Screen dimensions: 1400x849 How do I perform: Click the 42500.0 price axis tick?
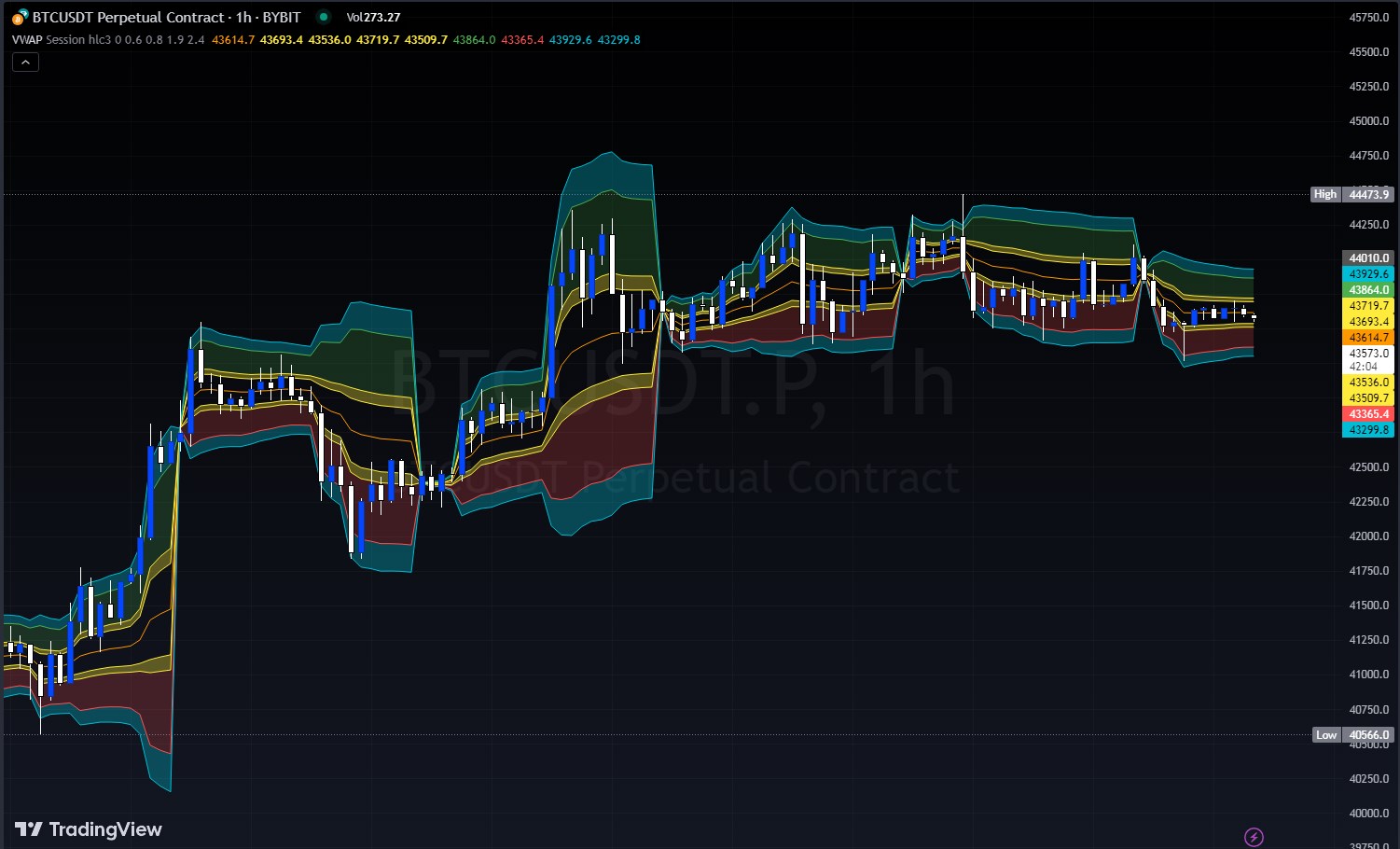(1369, 467)
